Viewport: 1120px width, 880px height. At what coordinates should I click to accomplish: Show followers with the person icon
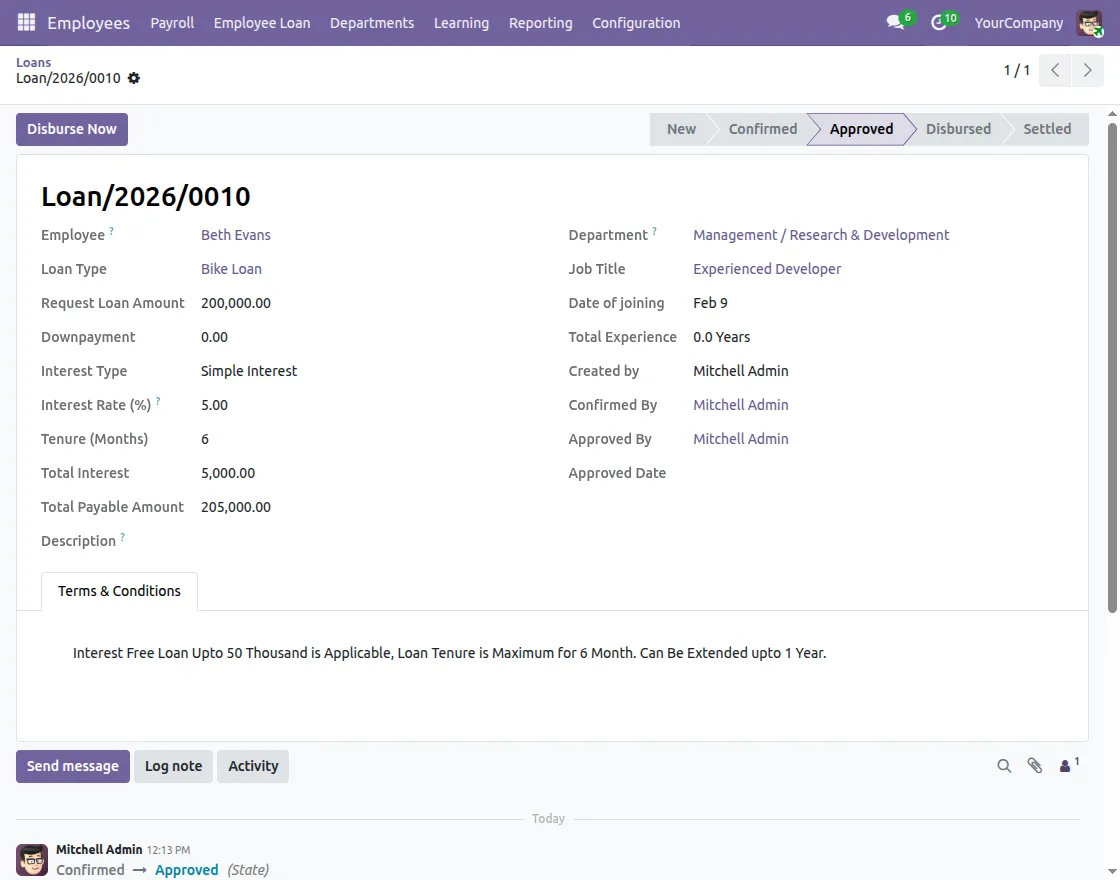point(1067,766)
